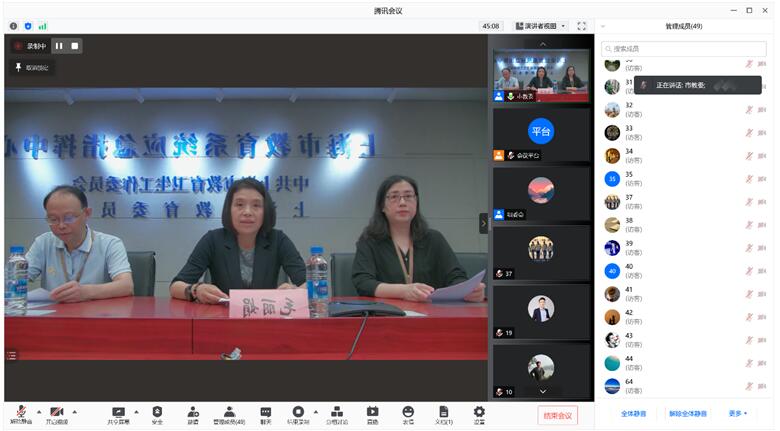Click the Unmute All button
The width and height of the screenshot is (780, 431).
(x=688, y=413)
